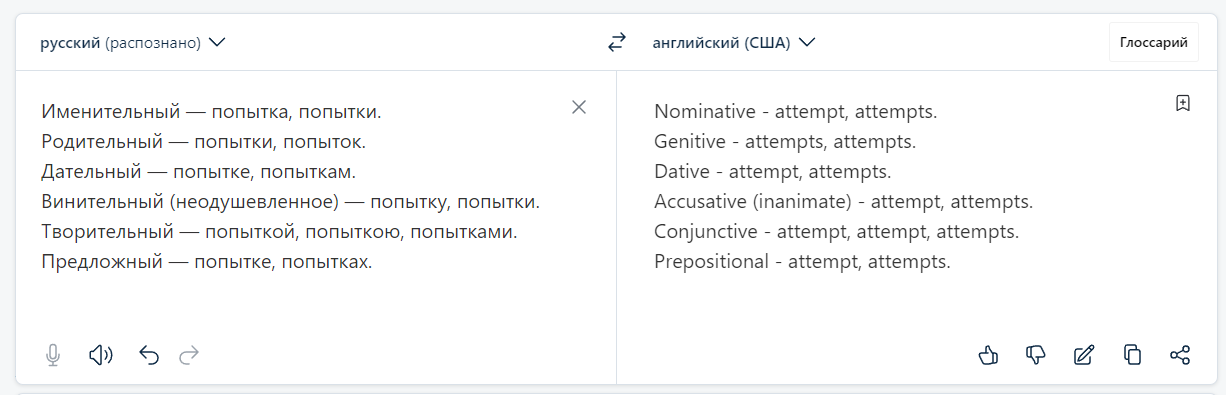This screenshot has width=1226, height=395.
Task: Share the translation
Action: (x=1180, y=354)
